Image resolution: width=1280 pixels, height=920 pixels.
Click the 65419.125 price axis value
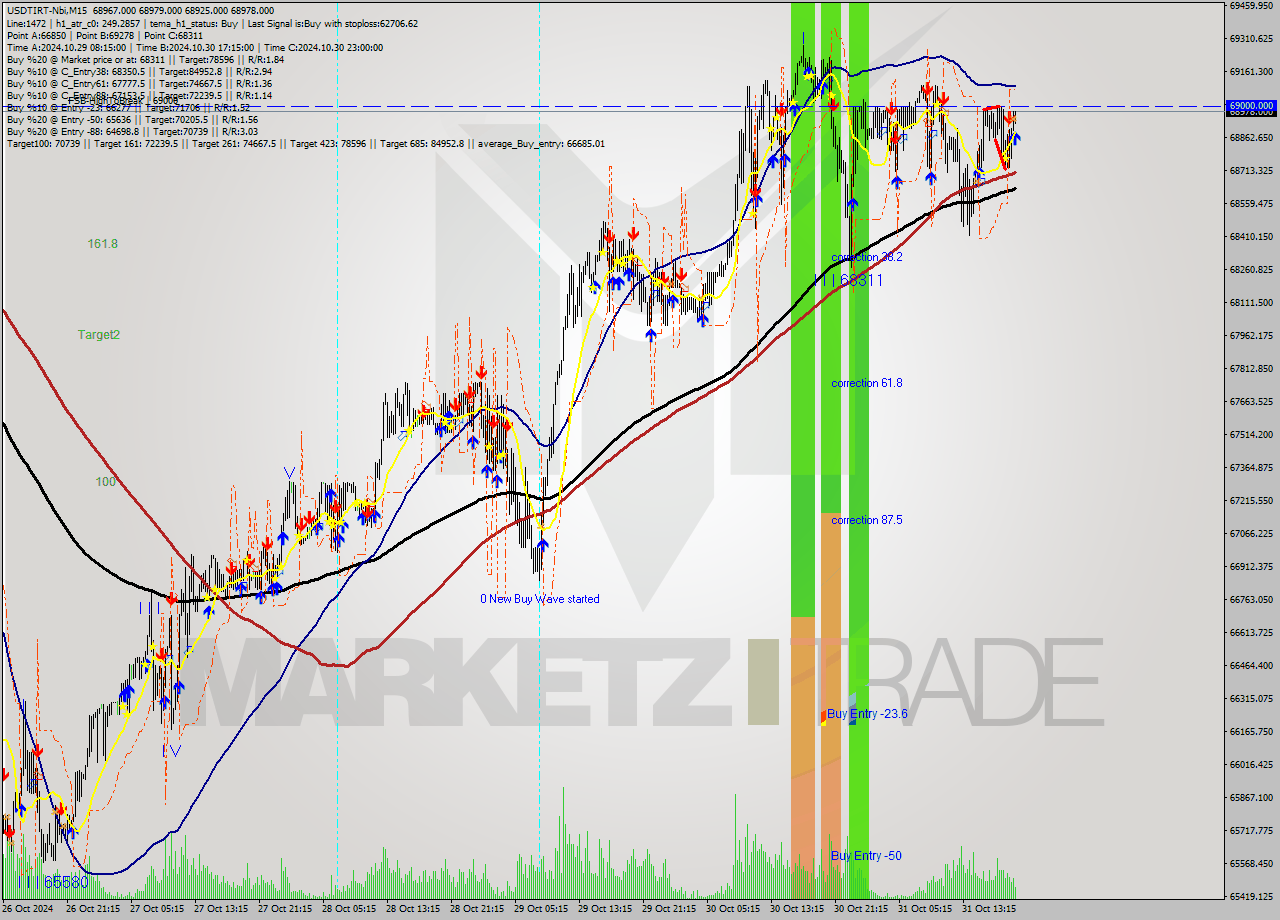pos(1252,896)
